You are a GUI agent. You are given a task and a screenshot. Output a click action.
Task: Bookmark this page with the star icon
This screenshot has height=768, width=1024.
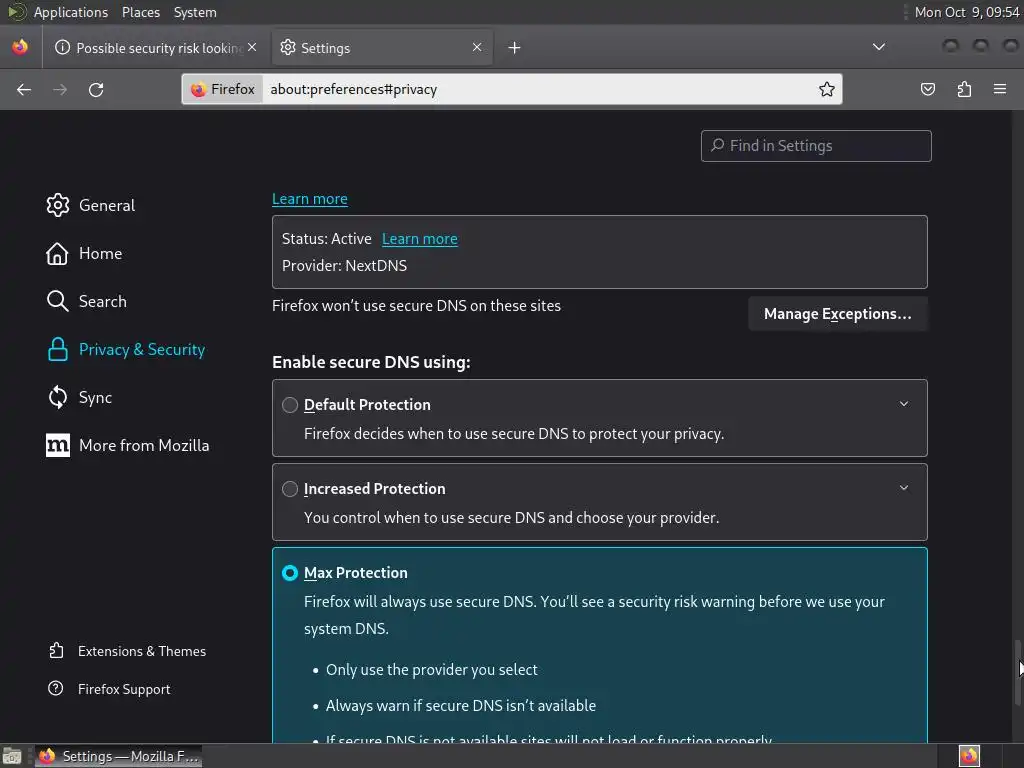coord(827,89)
